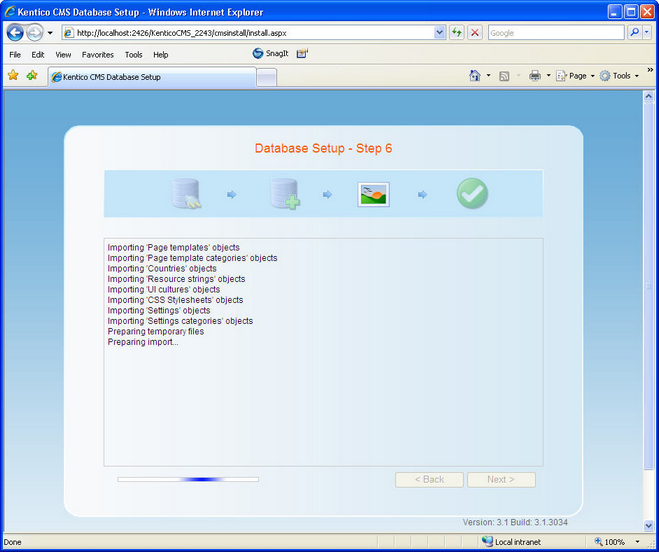The image size is (659, 552).
Task: Click "Importing 'CSS Stylesheets' objects" line
Action: click(x=175, y=300)
